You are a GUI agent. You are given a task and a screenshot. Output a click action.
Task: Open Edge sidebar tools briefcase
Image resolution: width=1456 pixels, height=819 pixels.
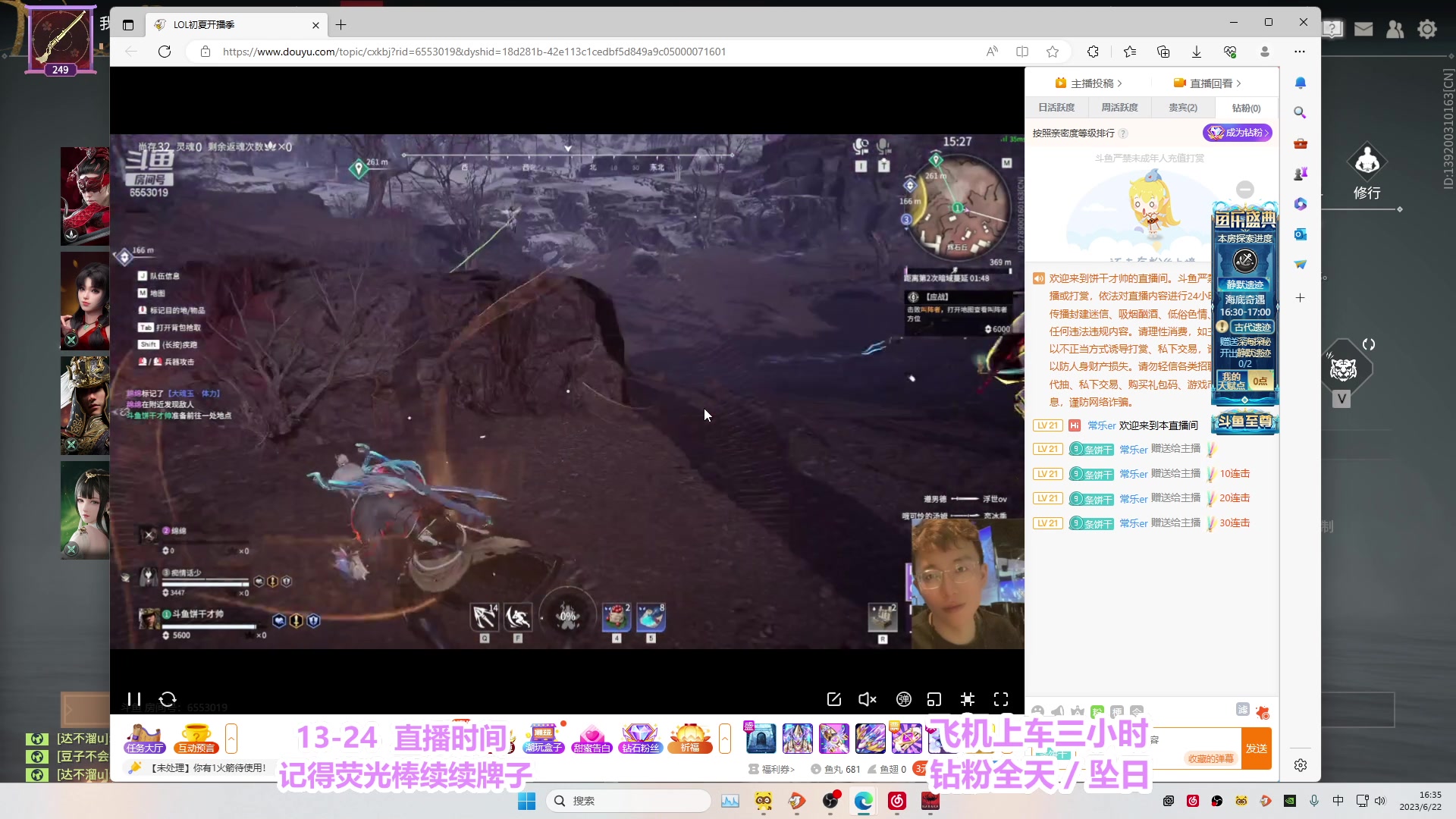point(1301,143)
